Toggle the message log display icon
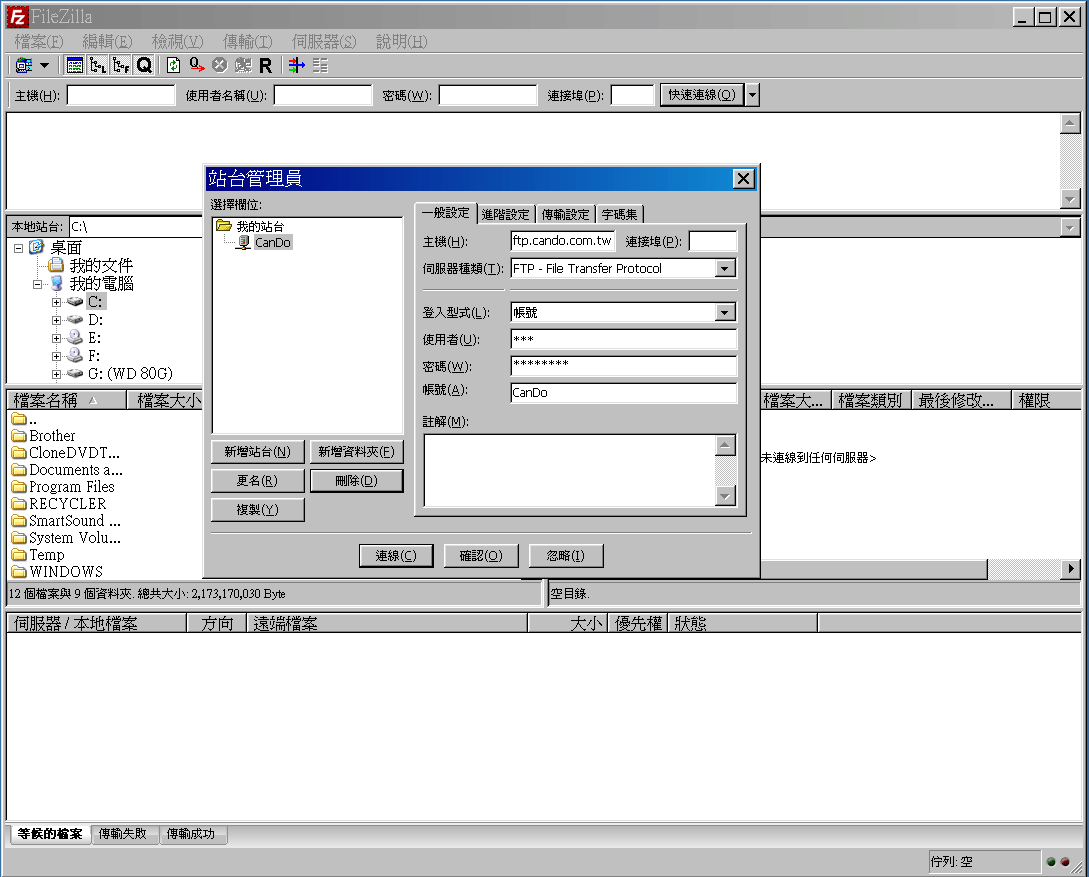Screen dimensions: 1089x877 pos(74,65)
